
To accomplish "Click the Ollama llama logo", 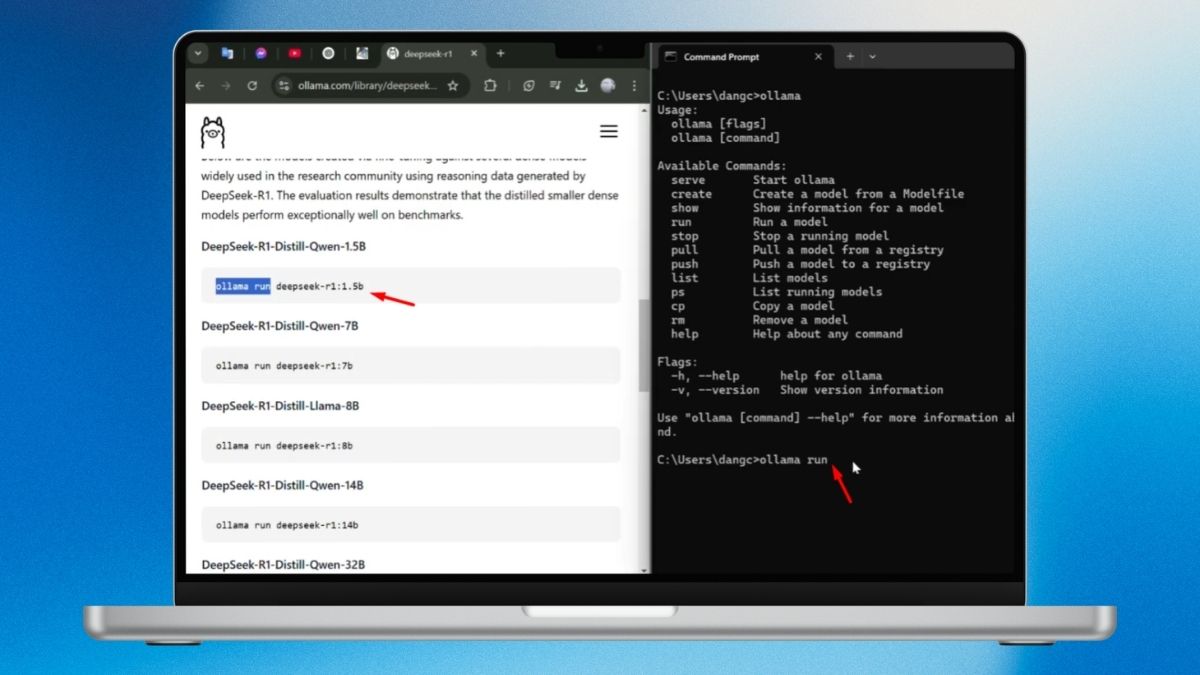I will pos(213,132).
